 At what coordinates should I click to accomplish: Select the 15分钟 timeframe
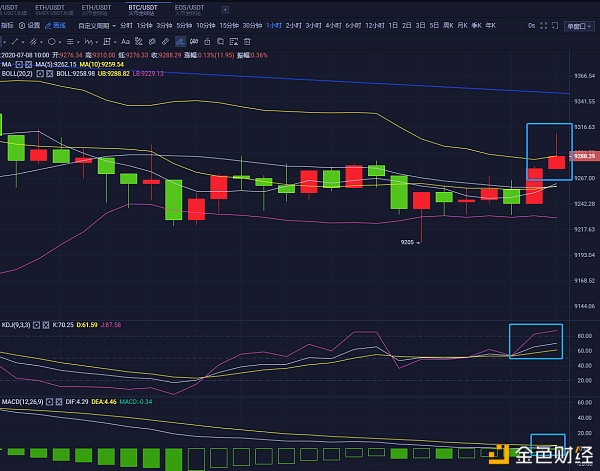pos(229,23)
